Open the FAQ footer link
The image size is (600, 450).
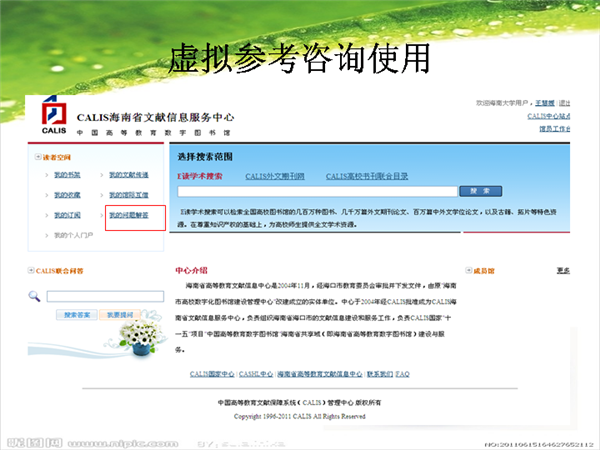(x=402, y=374)
